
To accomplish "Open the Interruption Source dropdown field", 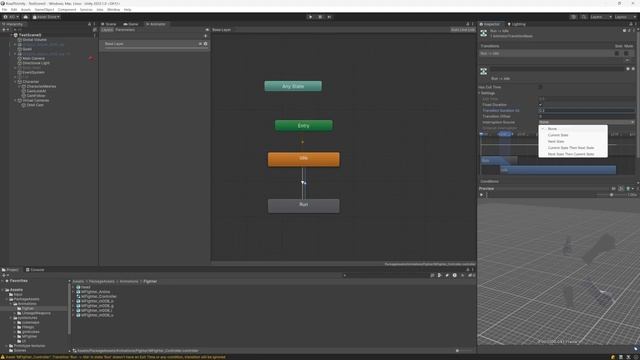I will coord(587,122).
